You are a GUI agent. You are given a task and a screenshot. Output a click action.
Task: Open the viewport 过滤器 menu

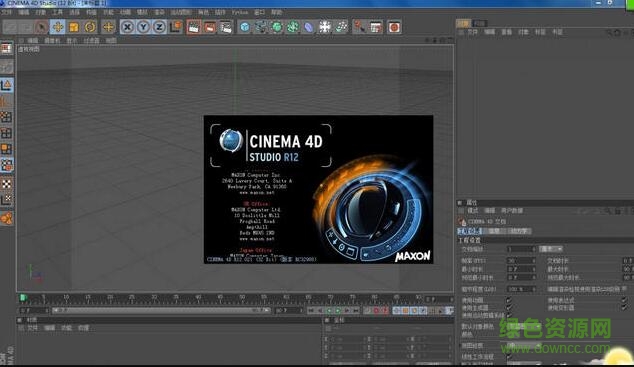(91, 40)
